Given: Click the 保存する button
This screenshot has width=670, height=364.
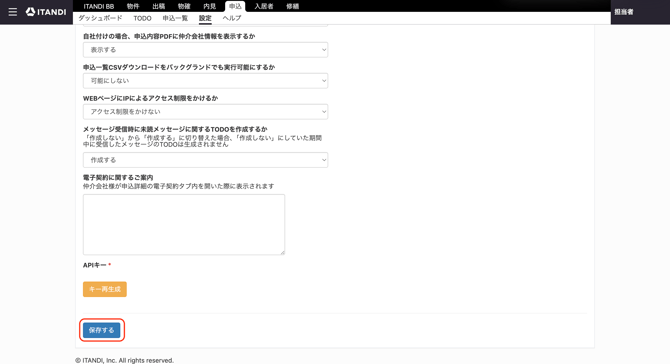Looking at the screenshot, I should tap(102, 330).
